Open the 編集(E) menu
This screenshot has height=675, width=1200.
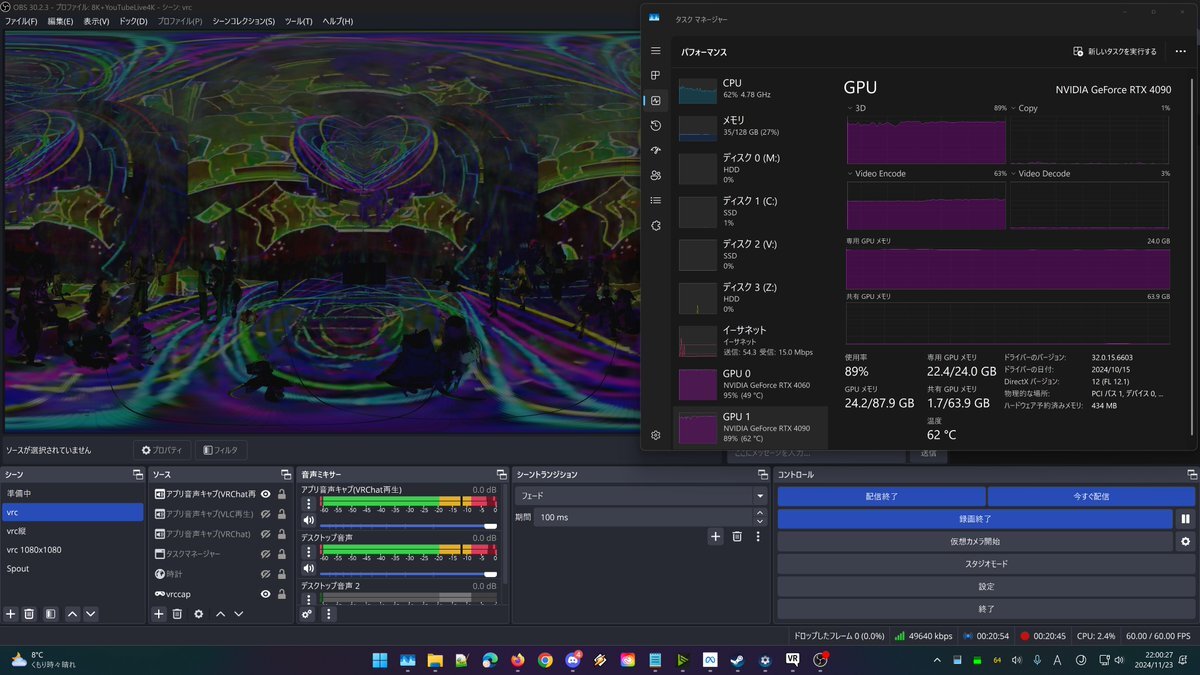coord(61,21)
